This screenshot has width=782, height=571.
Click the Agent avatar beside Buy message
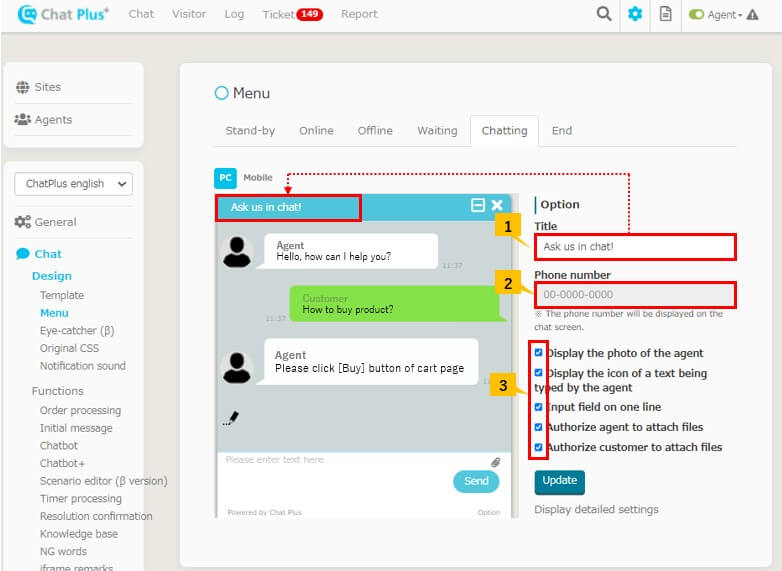click(237, 367)
